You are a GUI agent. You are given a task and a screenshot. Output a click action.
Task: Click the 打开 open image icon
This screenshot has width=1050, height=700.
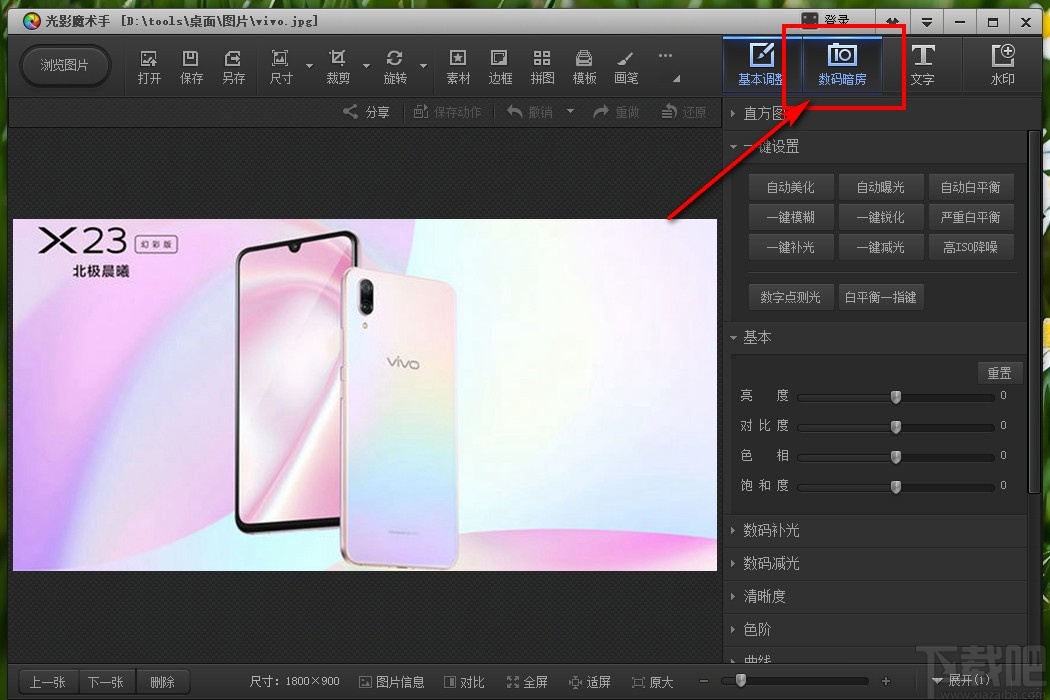click(x=149, y=67)
